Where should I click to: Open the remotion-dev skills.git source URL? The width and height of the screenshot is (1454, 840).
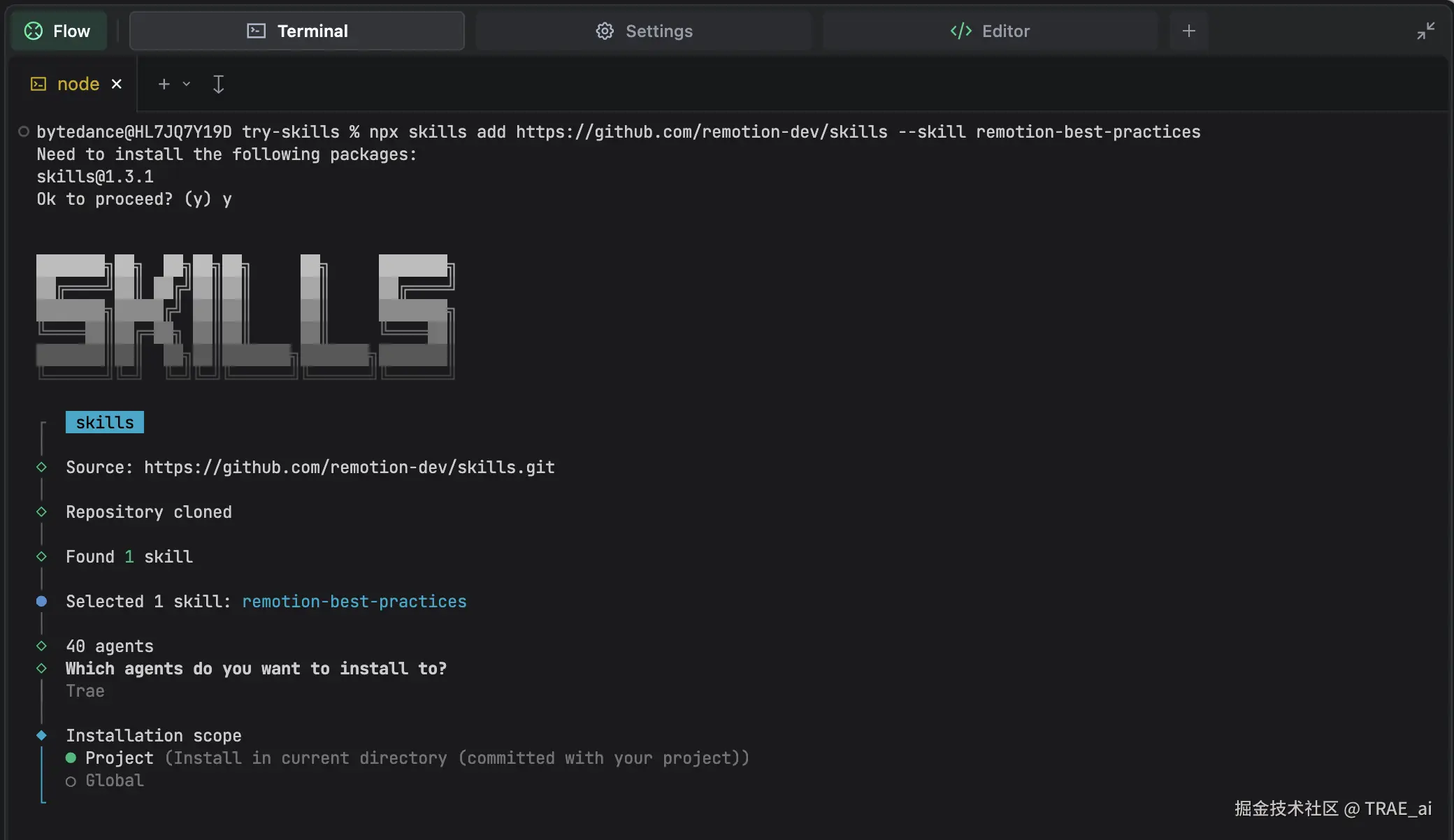pos(349,468)
